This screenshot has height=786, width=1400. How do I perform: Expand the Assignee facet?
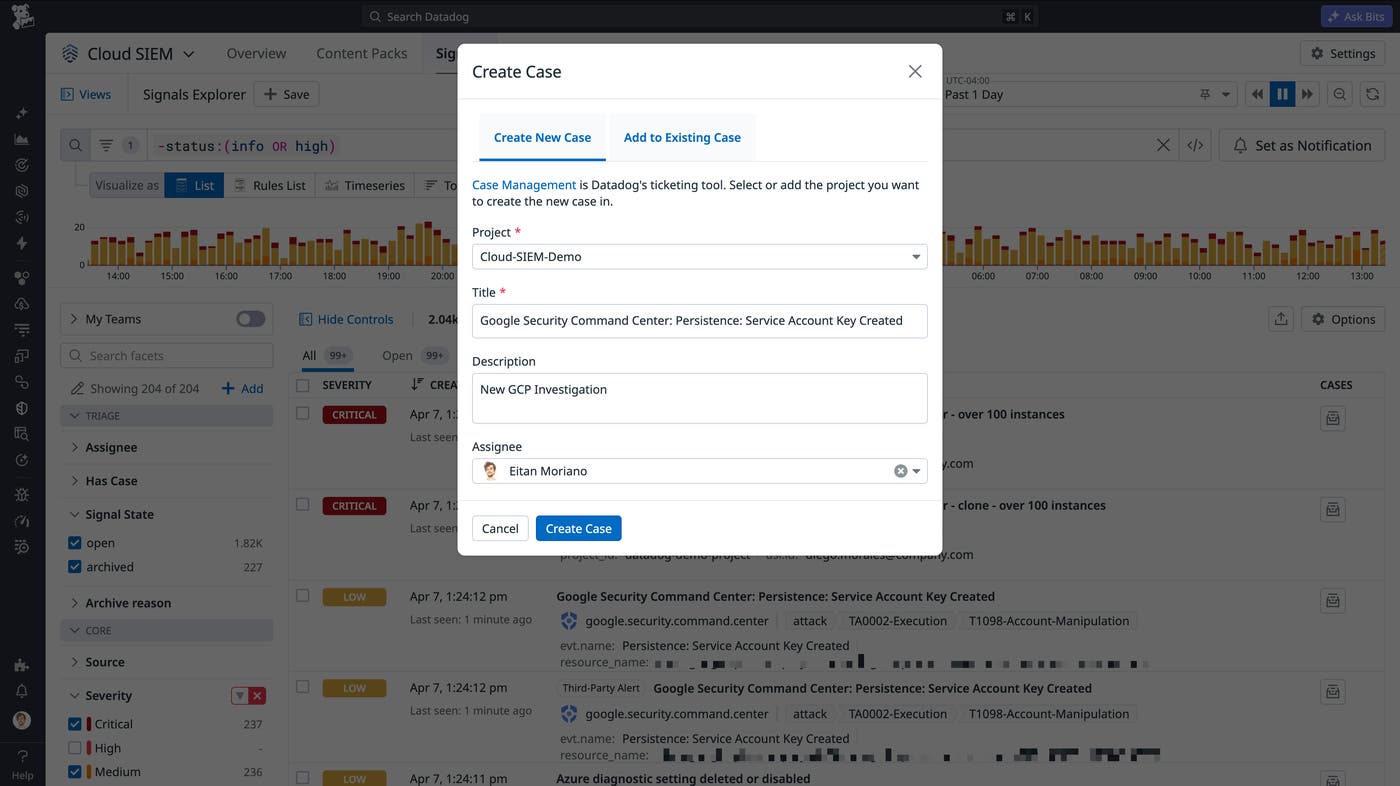coord(111,447)
